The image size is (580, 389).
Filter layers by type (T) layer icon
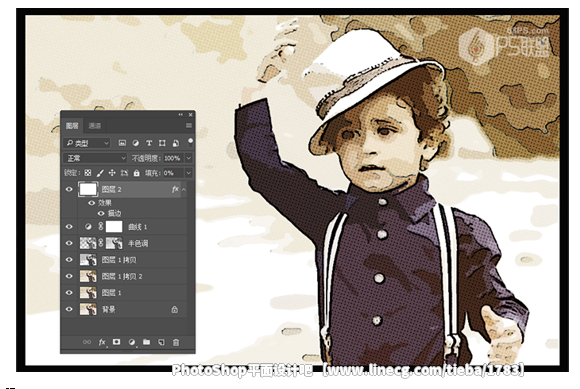[149, 143]
